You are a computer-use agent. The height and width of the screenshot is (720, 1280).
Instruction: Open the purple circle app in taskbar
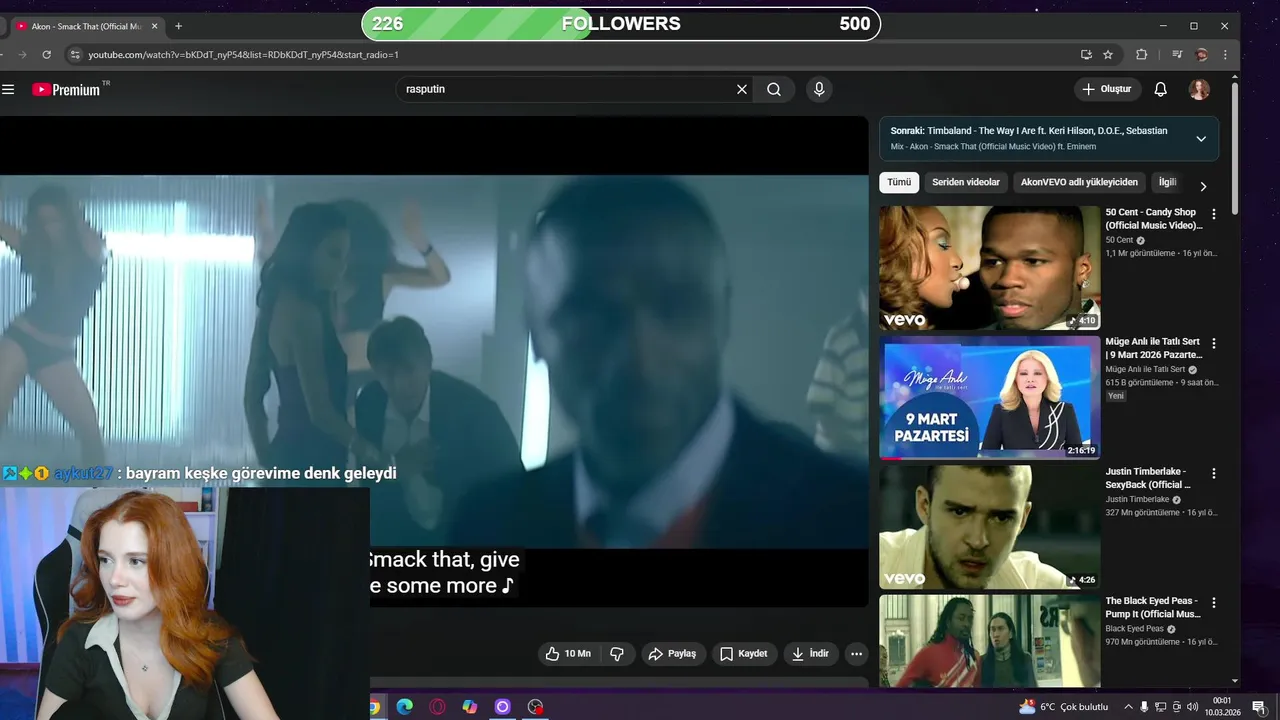(503, 707)
